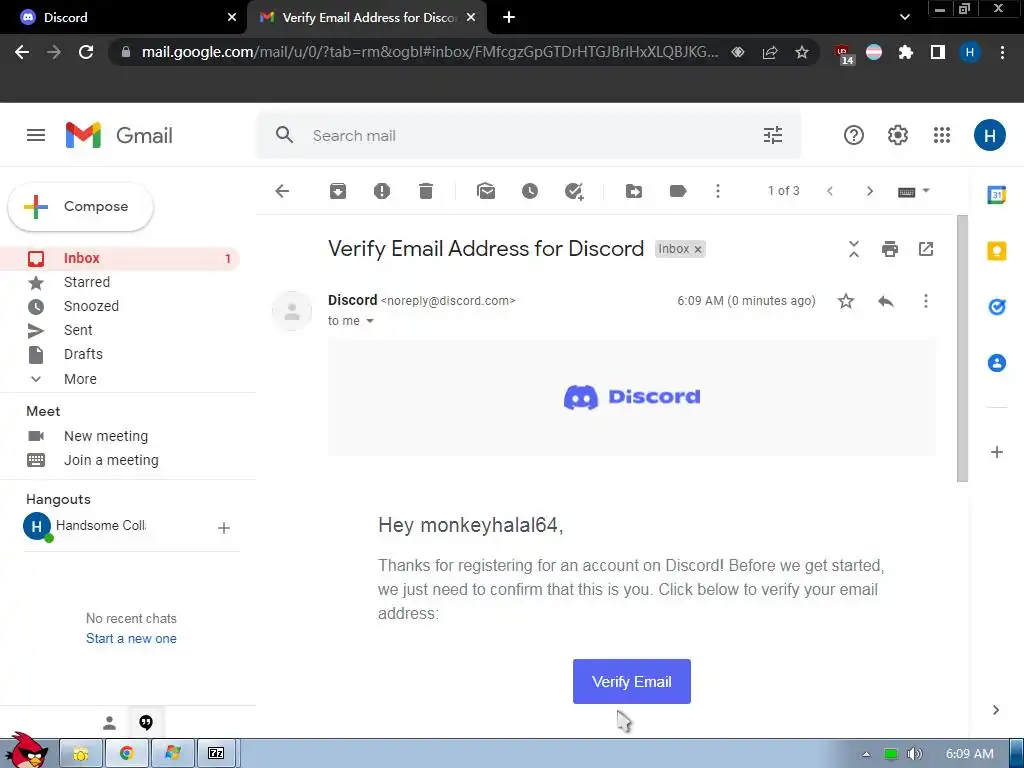Open more actions in email toolbar
This screenshot has height=768, width=1024.
pyautogui.click(x=718, y=191)
